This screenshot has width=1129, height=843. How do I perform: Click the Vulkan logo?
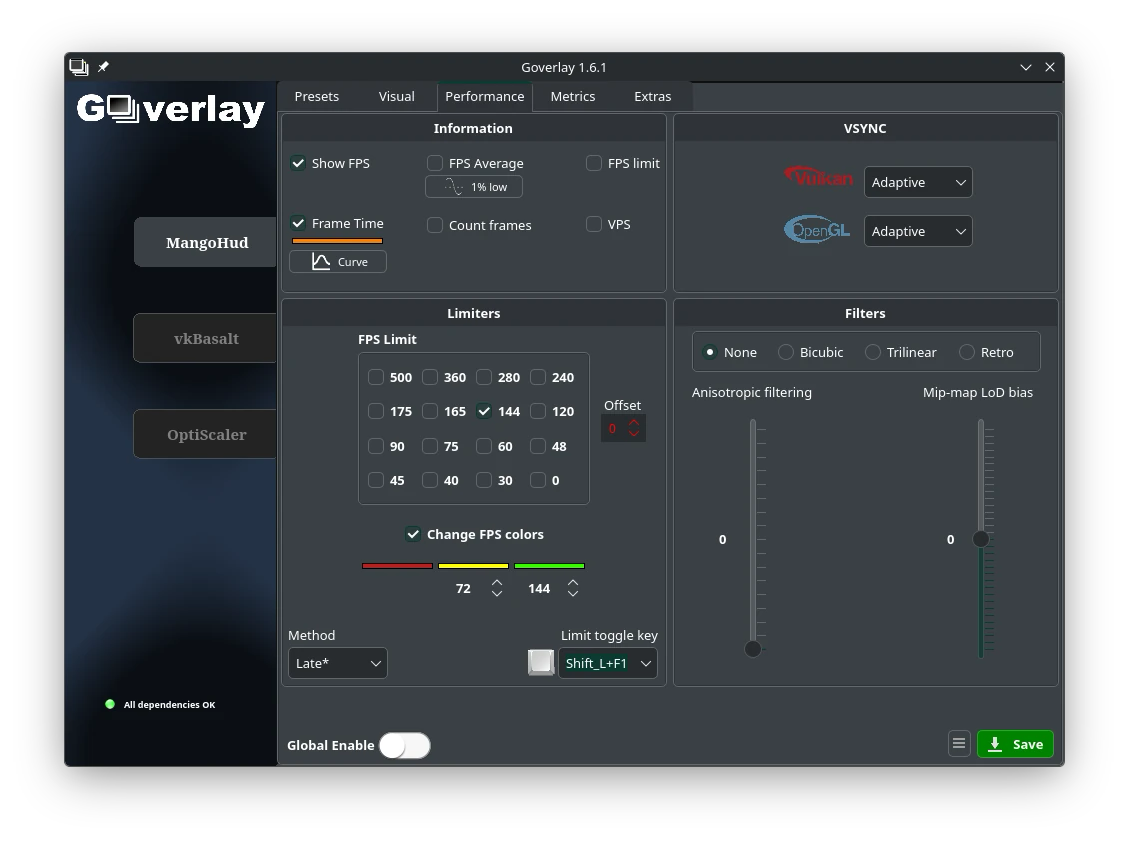[x=818, y=178]
